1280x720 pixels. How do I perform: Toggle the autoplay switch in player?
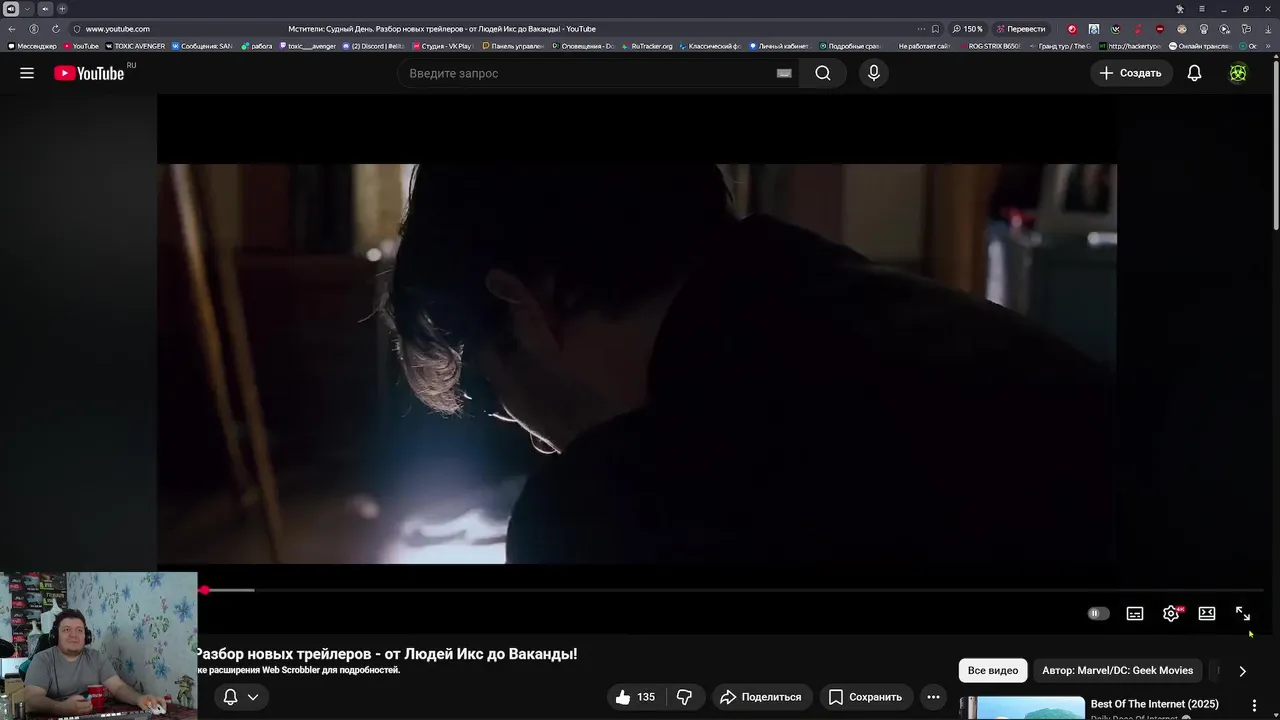coord(1098,614)
